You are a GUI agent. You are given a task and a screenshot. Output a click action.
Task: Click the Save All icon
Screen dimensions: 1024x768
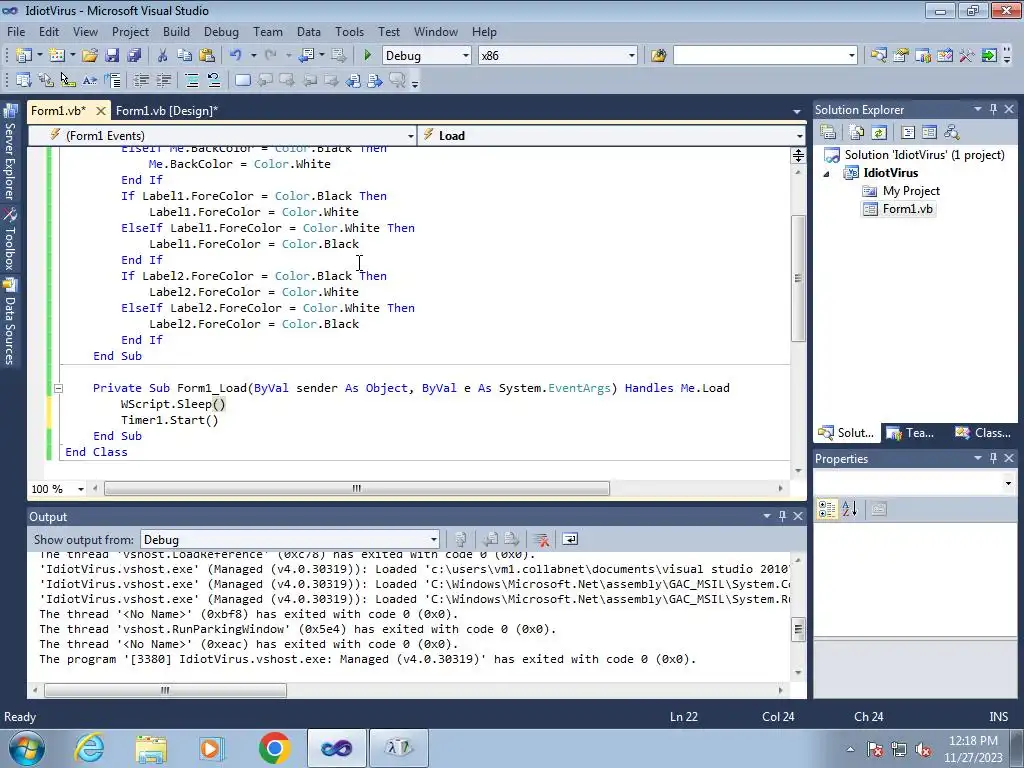point(134,56)
